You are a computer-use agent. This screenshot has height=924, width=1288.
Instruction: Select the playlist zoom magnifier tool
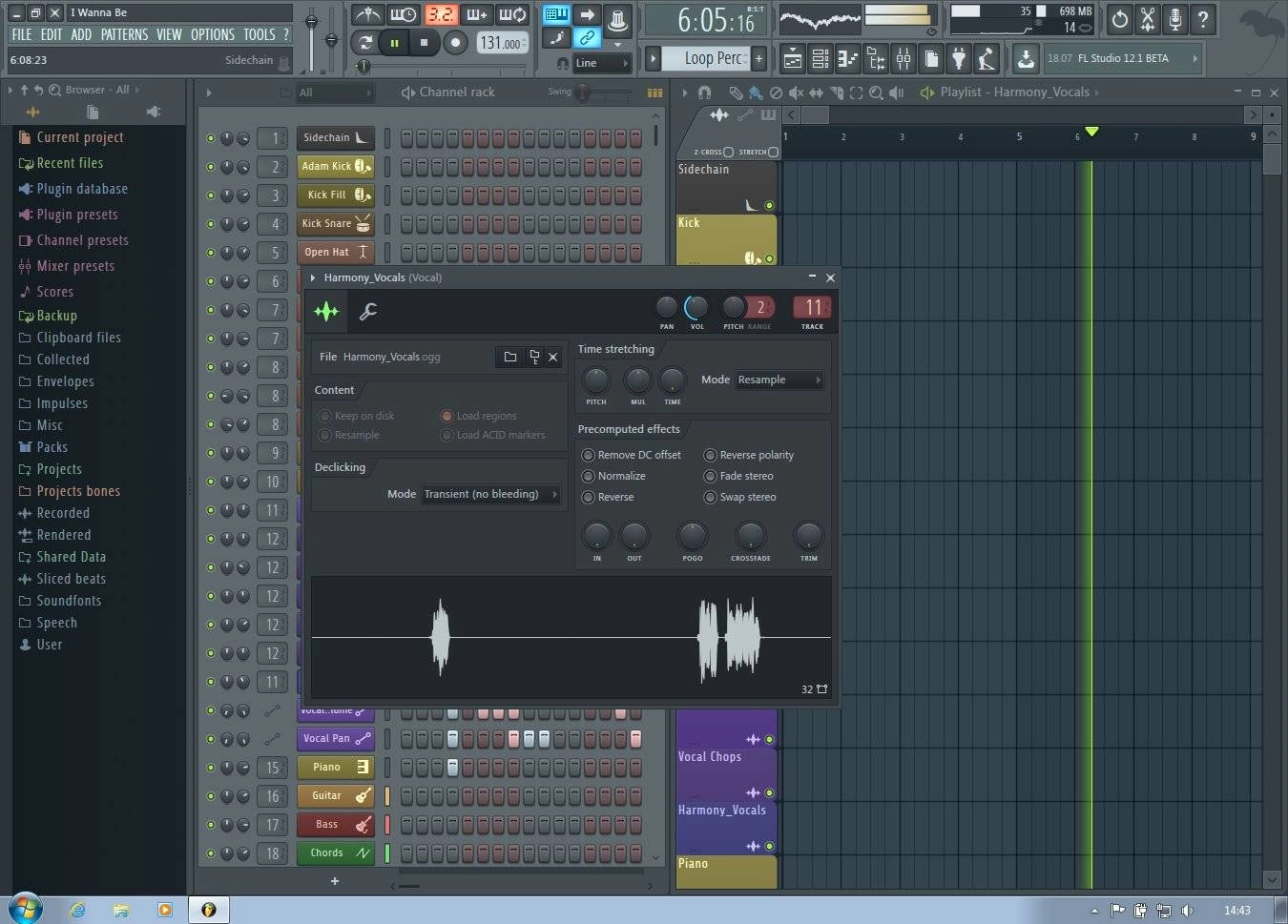[876, 92]
